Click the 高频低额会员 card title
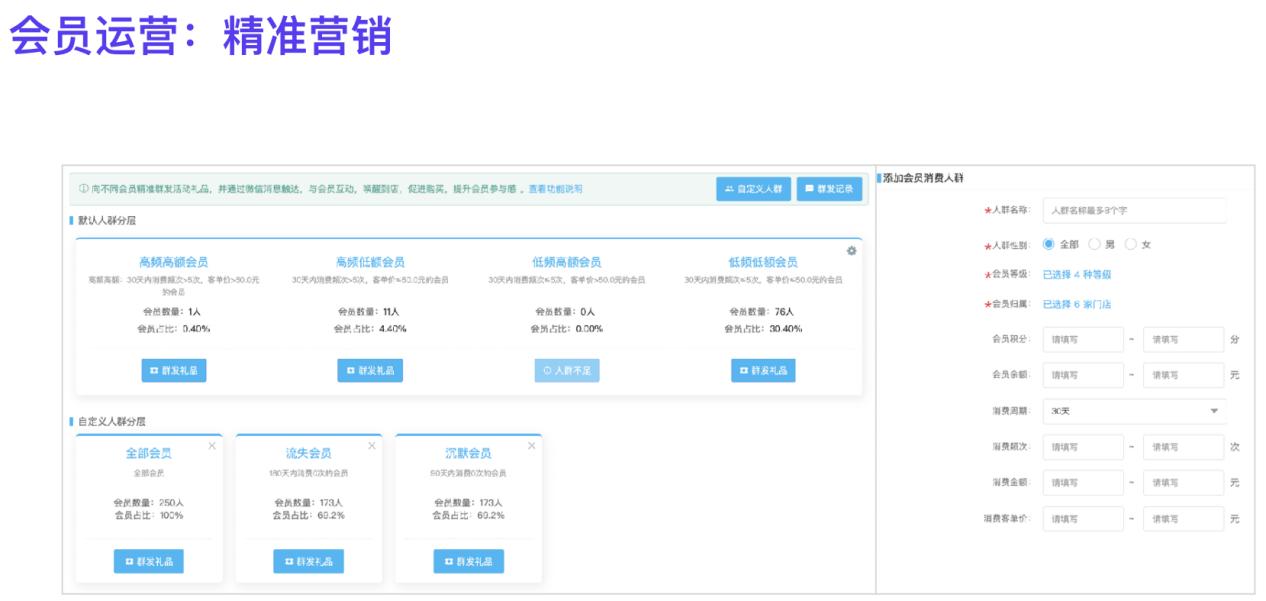 [370, 262]
